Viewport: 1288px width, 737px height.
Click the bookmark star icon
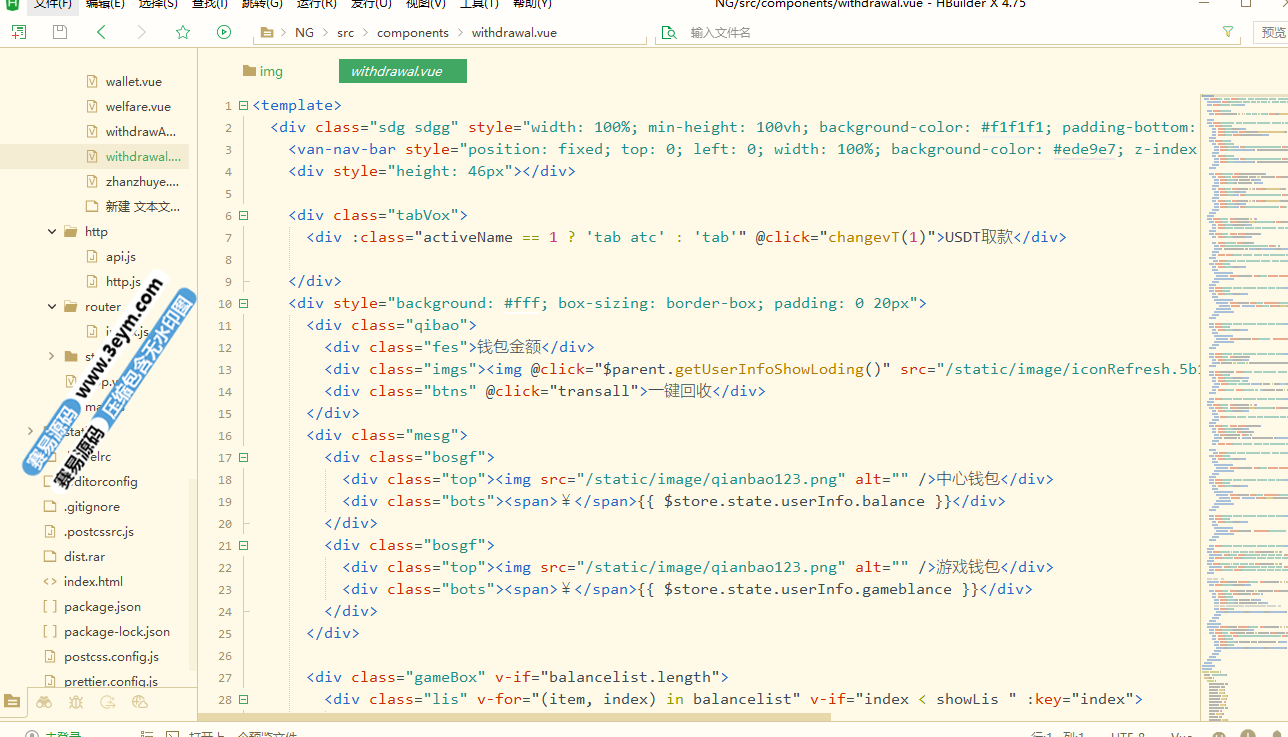click(x=183, y=32)
